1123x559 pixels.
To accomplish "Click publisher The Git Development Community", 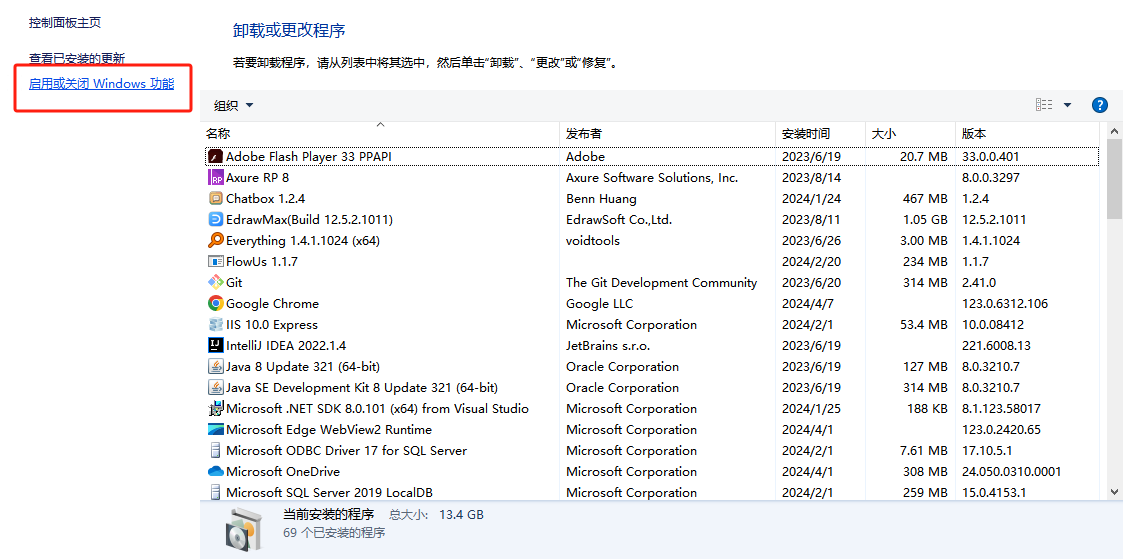I will coord(661,283).
